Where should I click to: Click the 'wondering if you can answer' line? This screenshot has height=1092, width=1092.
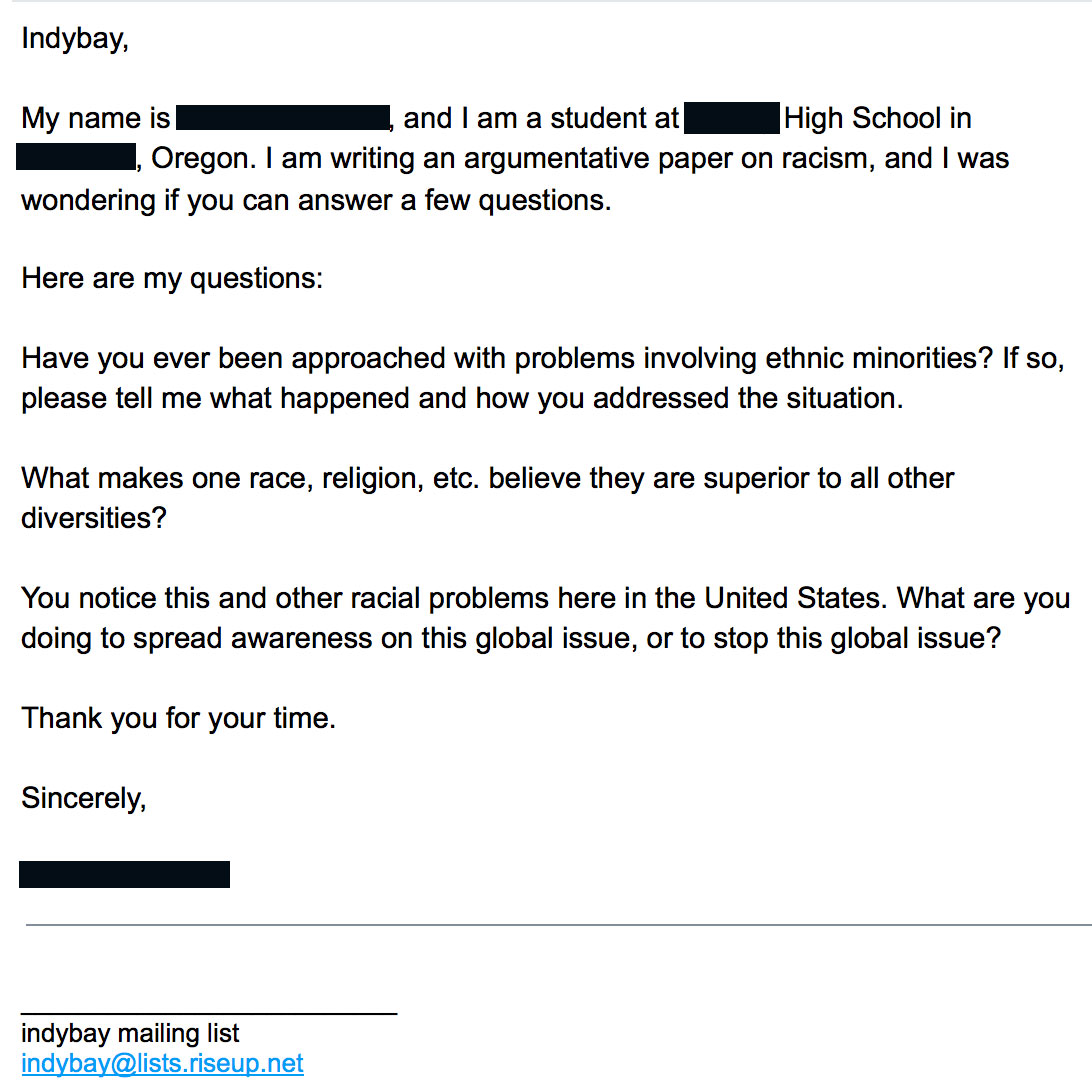click(x=316, y=201)
